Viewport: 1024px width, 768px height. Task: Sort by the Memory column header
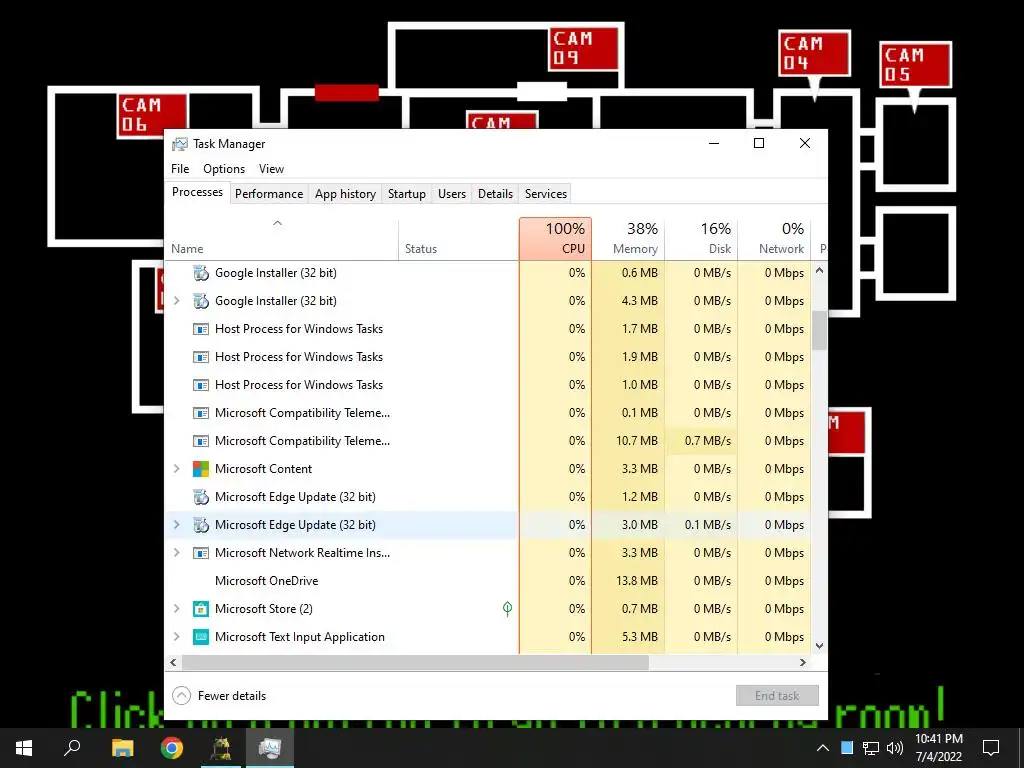pos(628,238)
